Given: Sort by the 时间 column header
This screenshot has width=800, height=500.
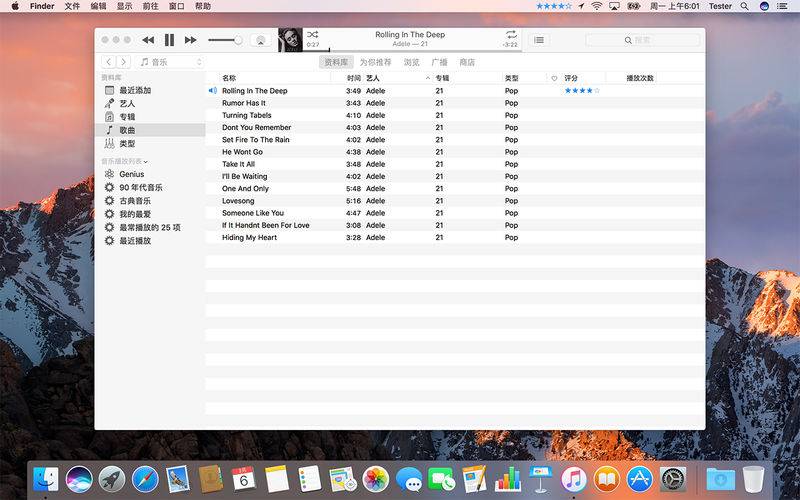Looking at the screenshot, I should (x=353, y=78).
